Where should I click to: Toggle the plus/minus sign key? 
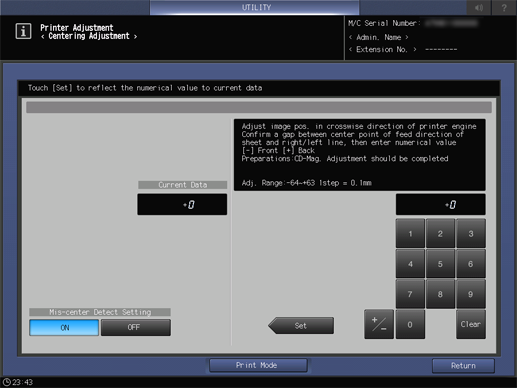click(379, 324)
